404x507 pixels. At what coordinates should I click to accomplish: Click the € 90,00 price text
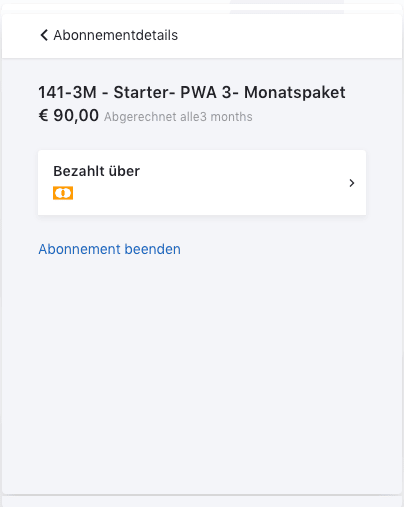69,116
